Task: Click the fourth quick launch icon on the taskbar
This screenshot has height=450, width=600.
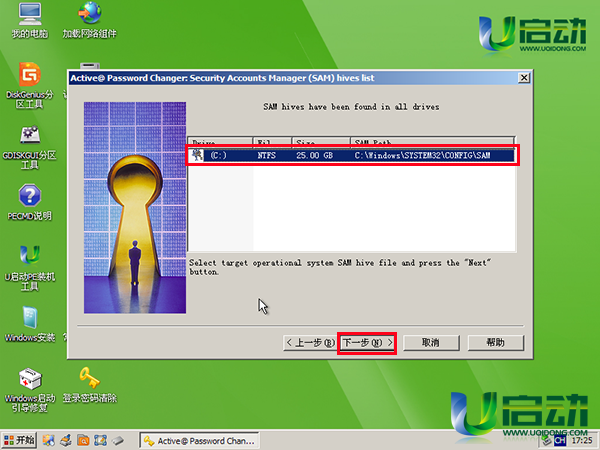Action: (x=100, y=440)
